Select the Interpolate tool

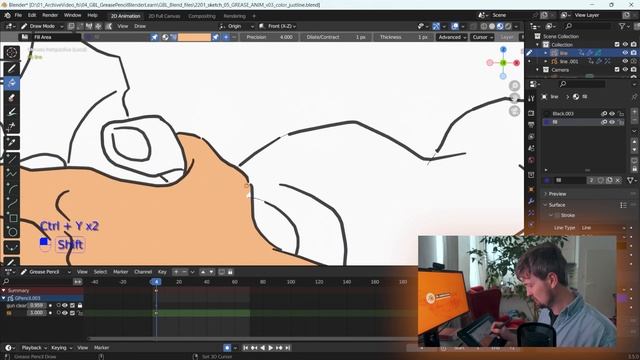click(11, 247)
